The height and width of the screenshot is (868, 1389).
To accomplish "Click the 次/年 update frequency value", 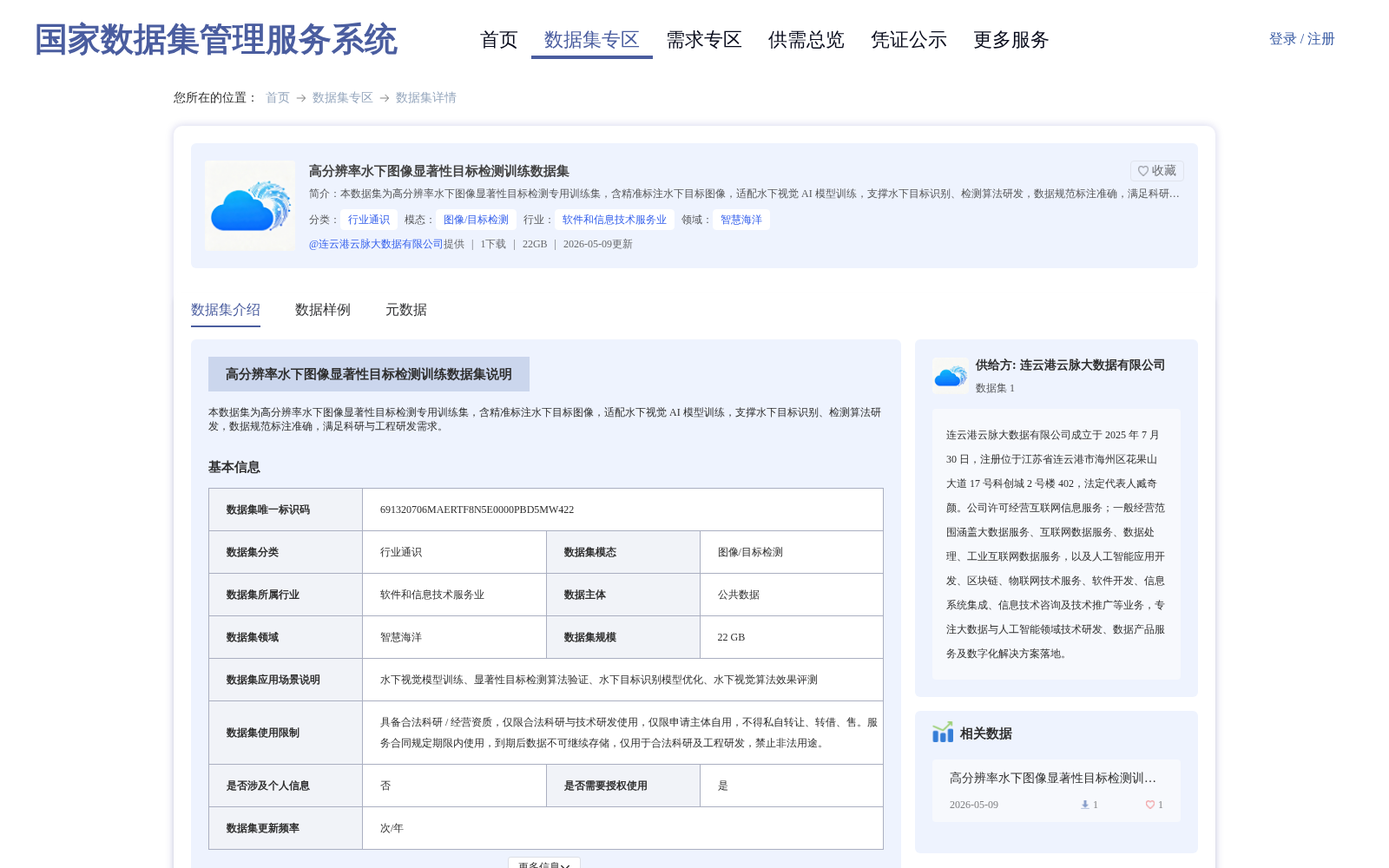I will pos(392,828).
